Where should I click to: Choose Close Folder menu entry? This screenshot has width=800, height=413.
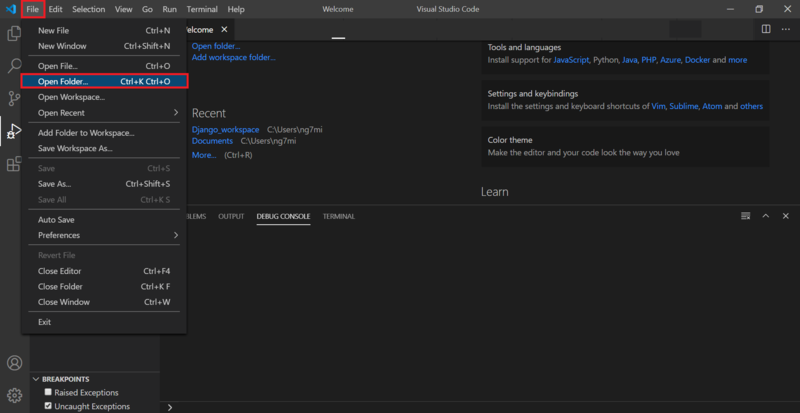point(104,286)
